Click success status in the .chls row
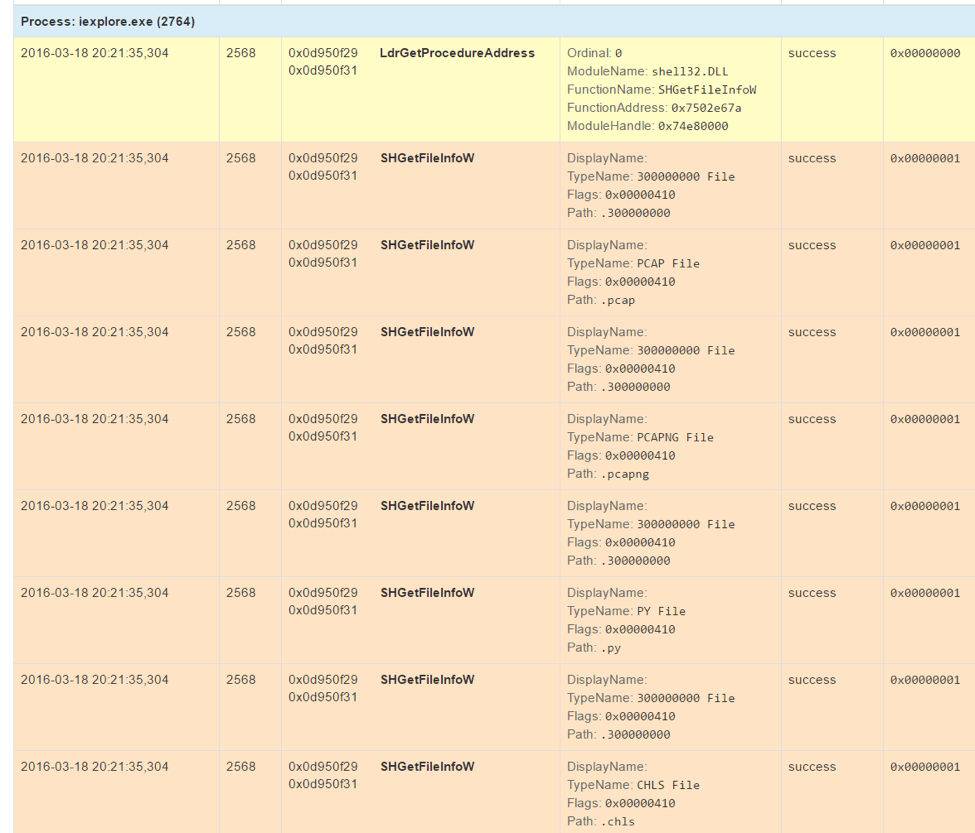 point(812,766)
